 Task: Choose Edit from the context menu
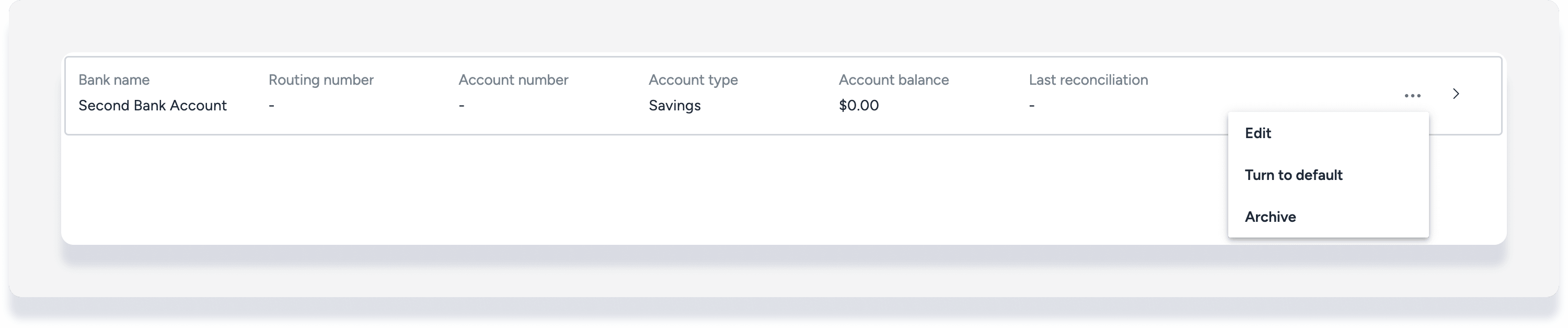point(1258,133)
